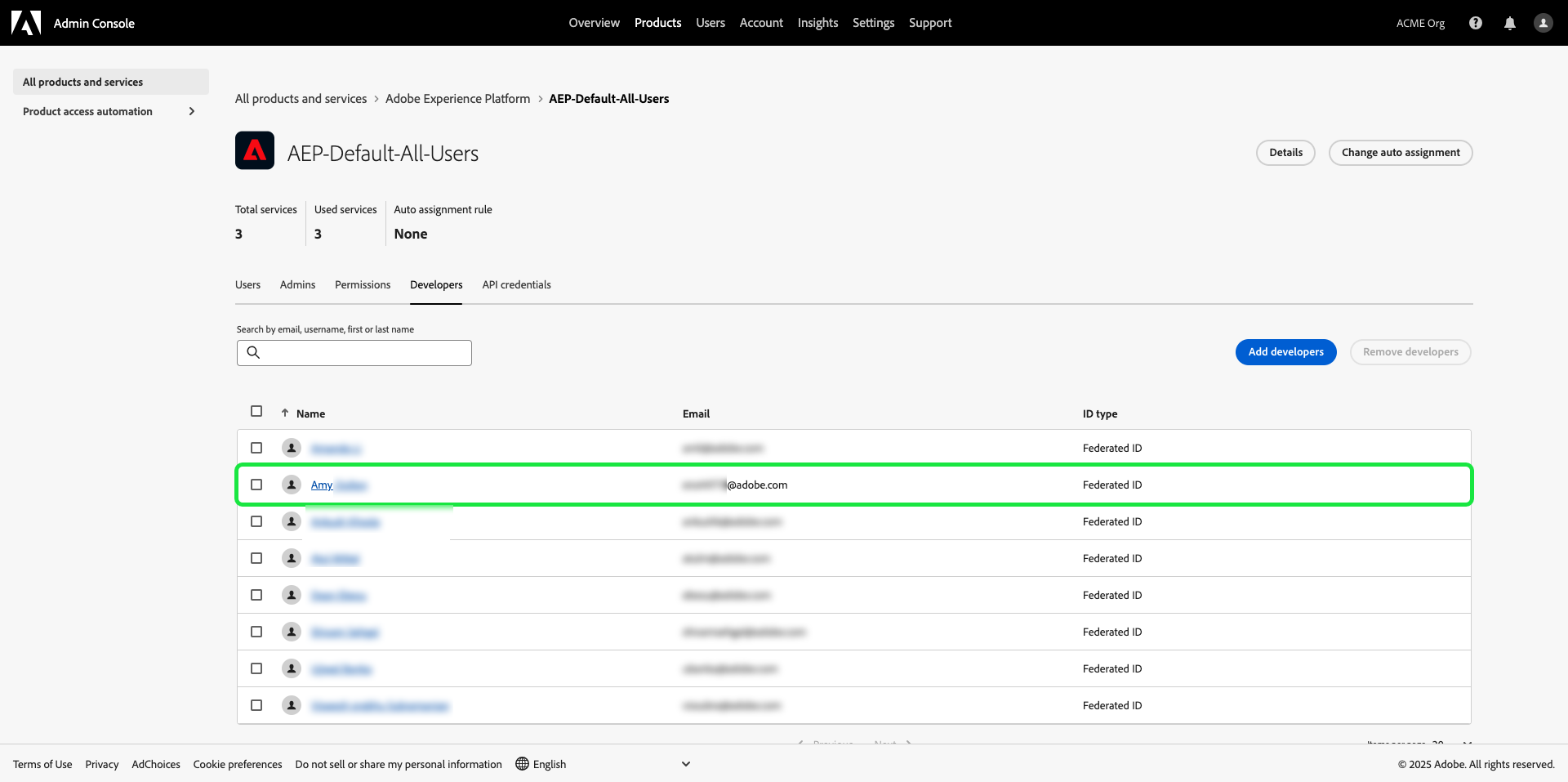Open the Help question mark icon
This screenshot has width=1568, height=782.
pos(1475,23)
